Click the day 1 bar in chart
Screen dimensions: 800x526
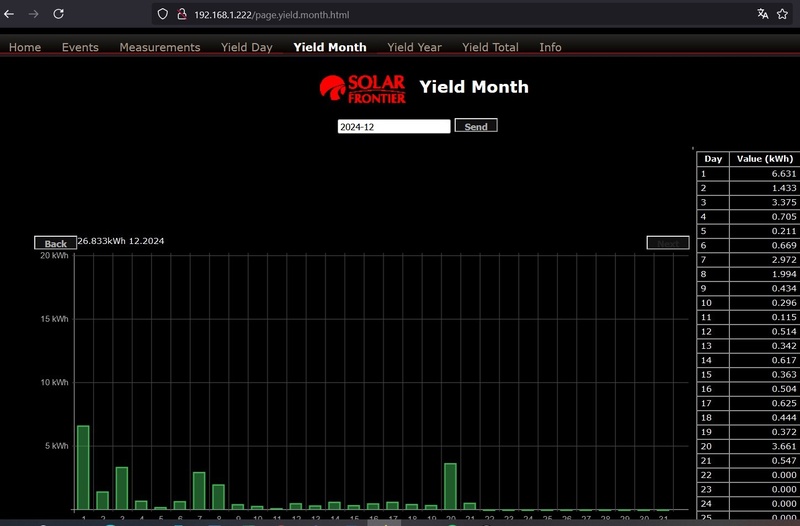83,467
